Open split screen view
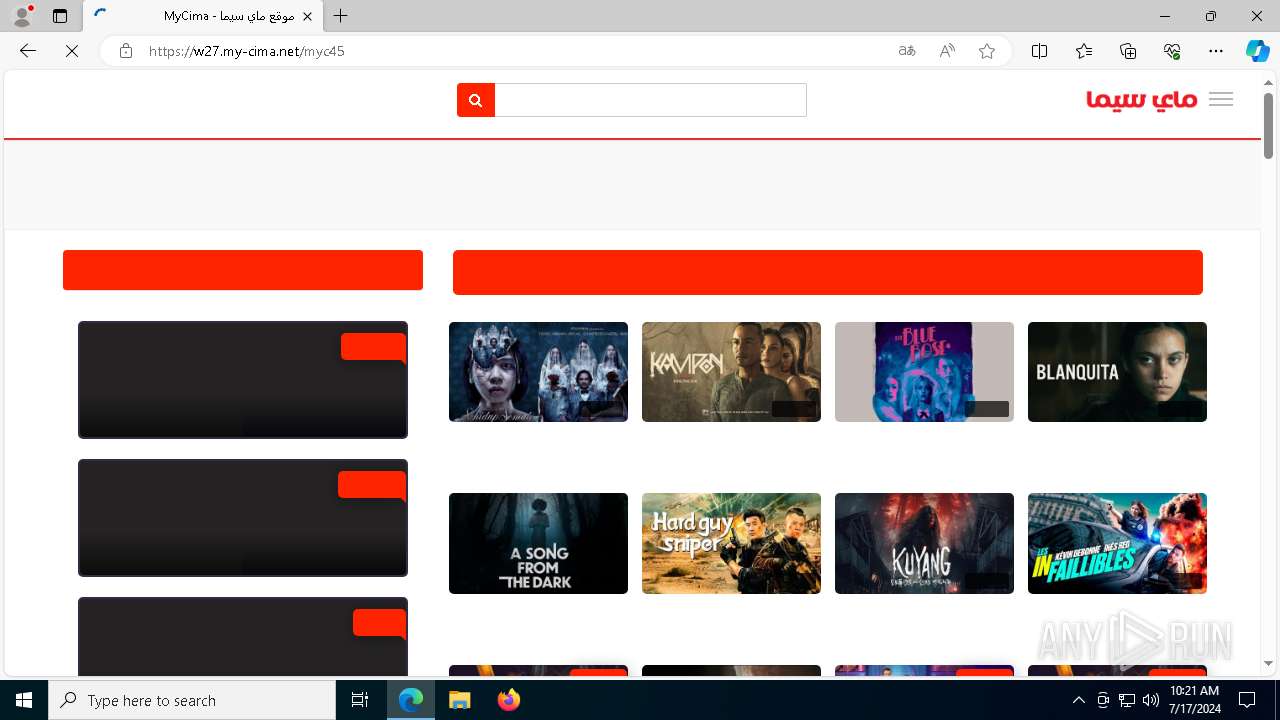This screenshot has height=720, width=1280. (x=1039, y=51)
